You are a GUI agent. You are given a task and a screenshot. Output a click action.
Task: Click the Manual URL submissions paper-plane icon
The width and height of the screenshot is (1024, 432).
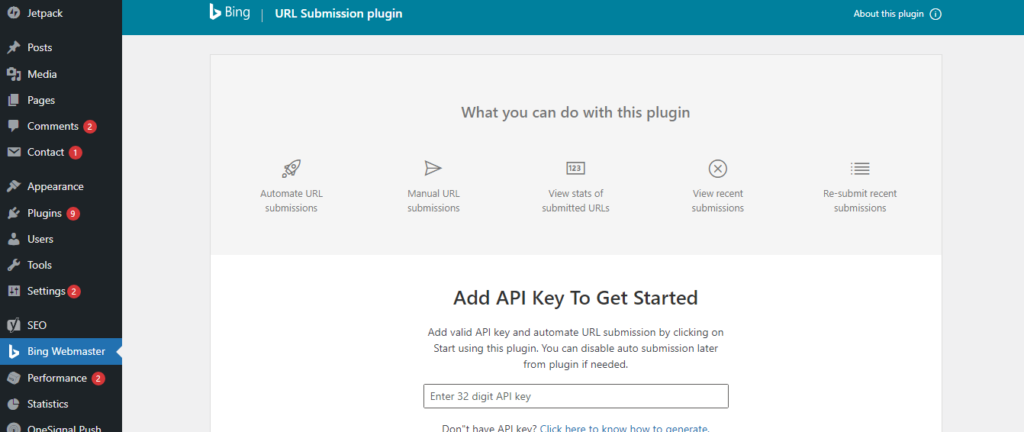(x=433, y=168)
